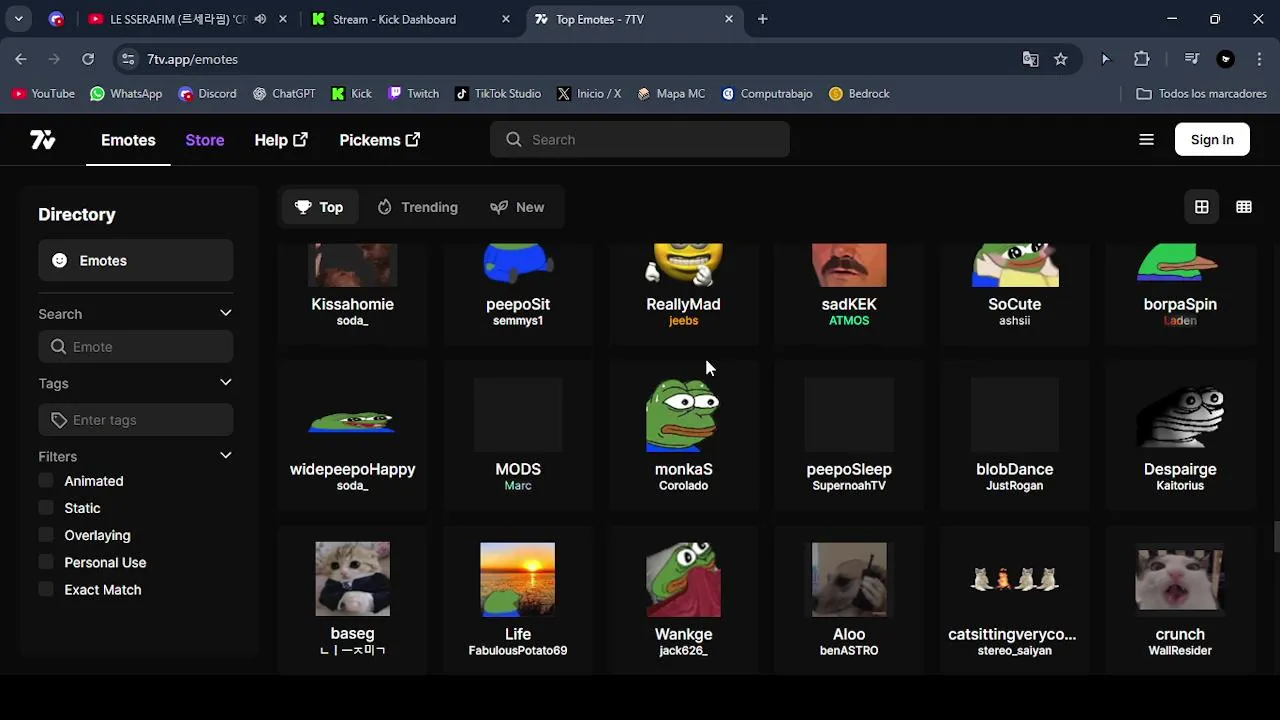Select the Top emotes tab
Image resolution: width=1280 pixels, height=720 pixels.
319,207
